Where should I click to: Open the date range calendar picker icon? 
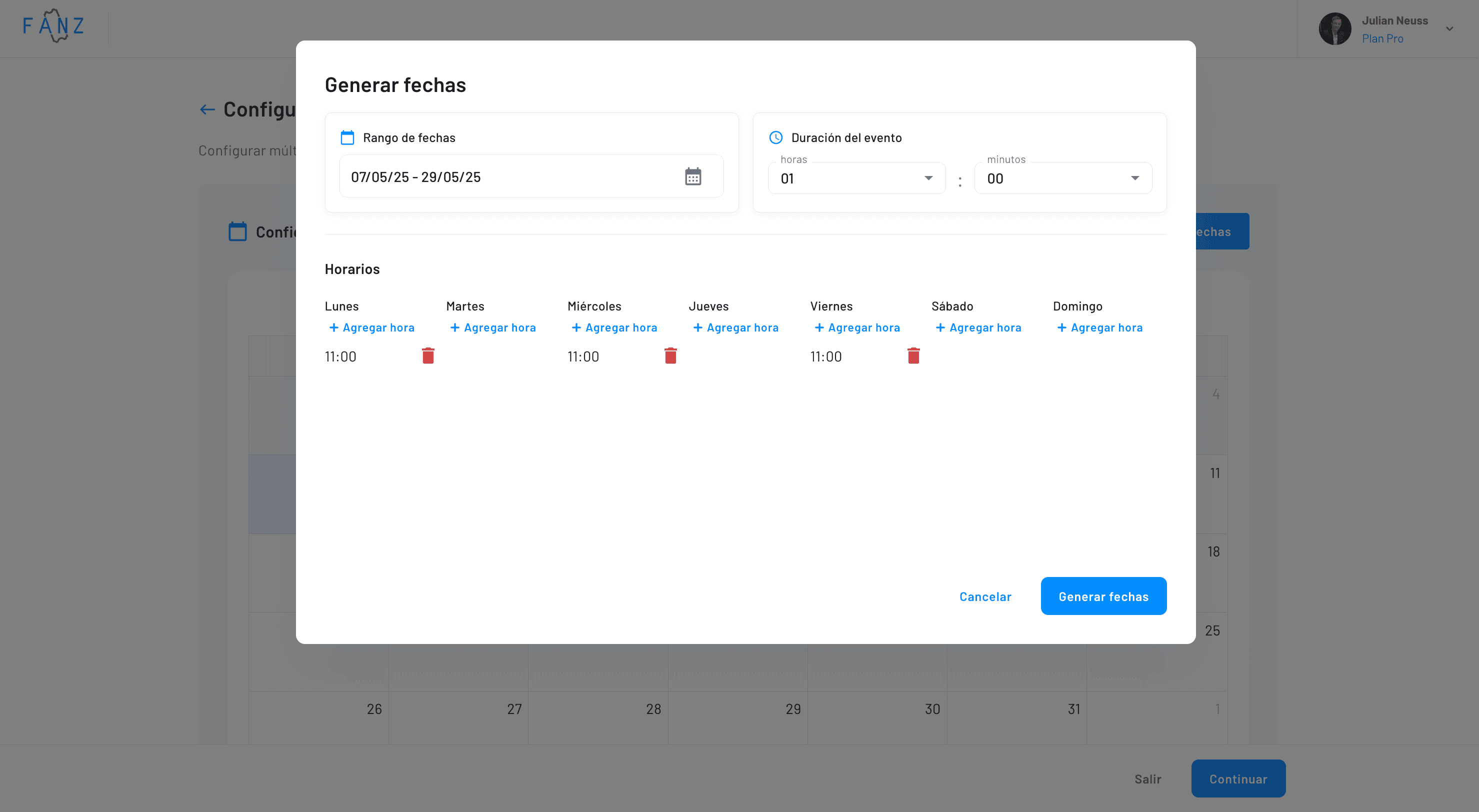pyautogui.click(x=693, y=176)
